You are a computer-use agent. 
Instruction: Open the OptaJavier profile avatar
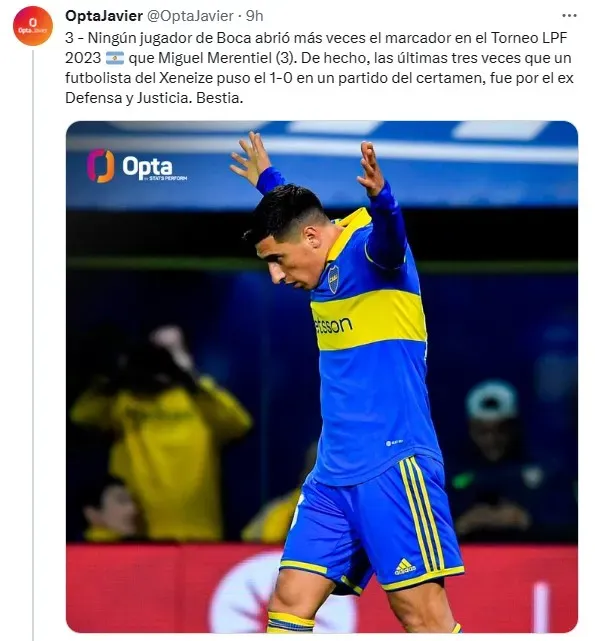pos(33,25)
